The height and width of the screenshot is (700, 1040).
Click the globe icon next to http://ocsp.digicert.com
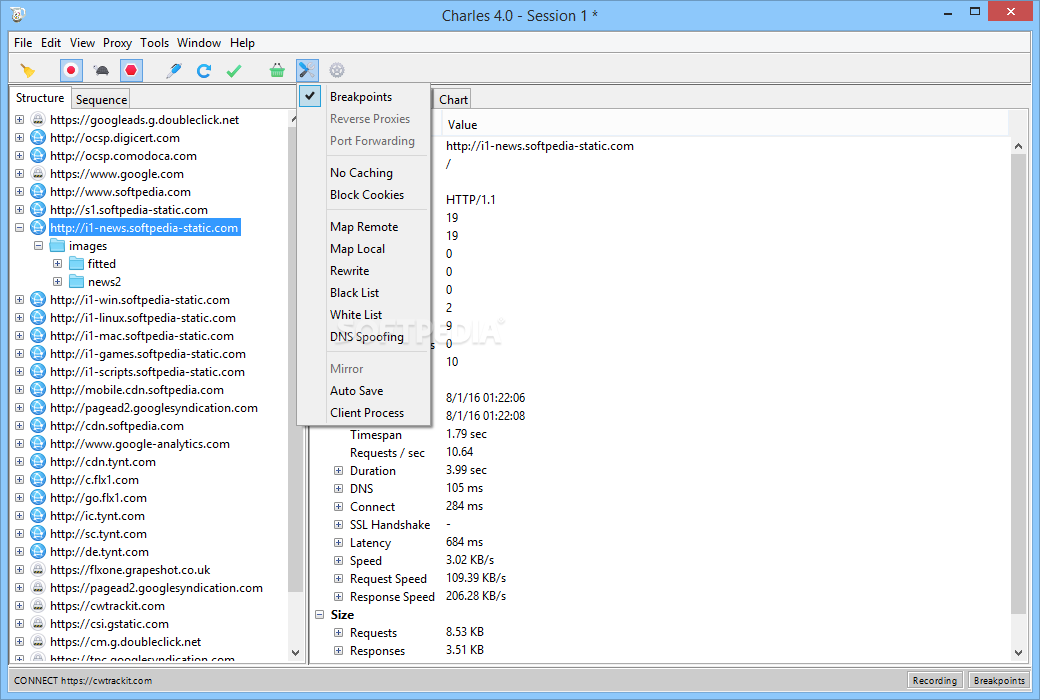pyautogui.click(x=38, y=137)
